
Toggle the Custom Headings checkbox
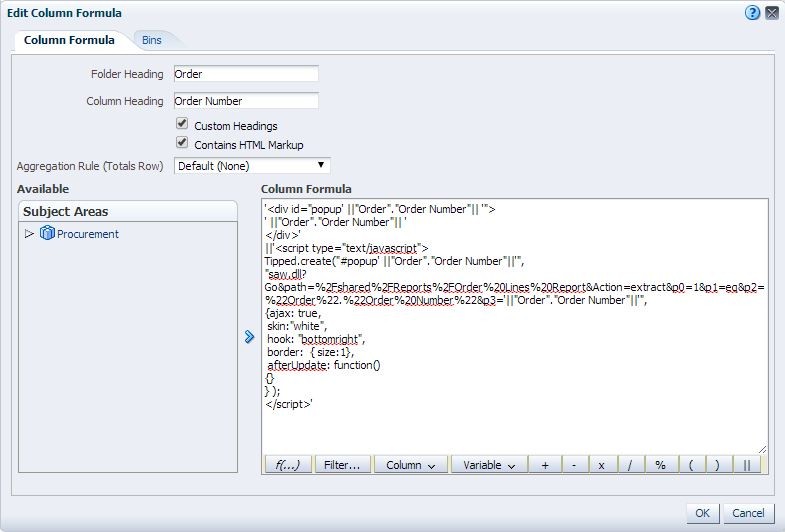[x=182, y=123]
